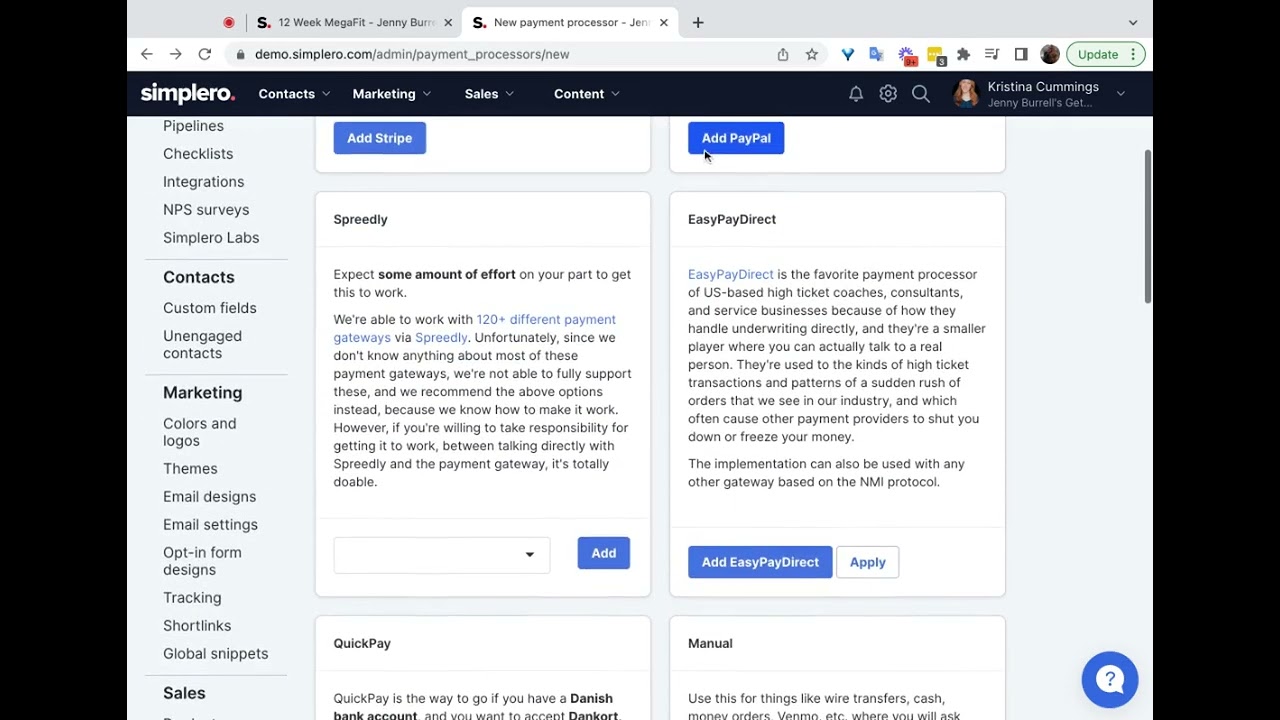Open Custom fields in sidebar

click(210, 308)
